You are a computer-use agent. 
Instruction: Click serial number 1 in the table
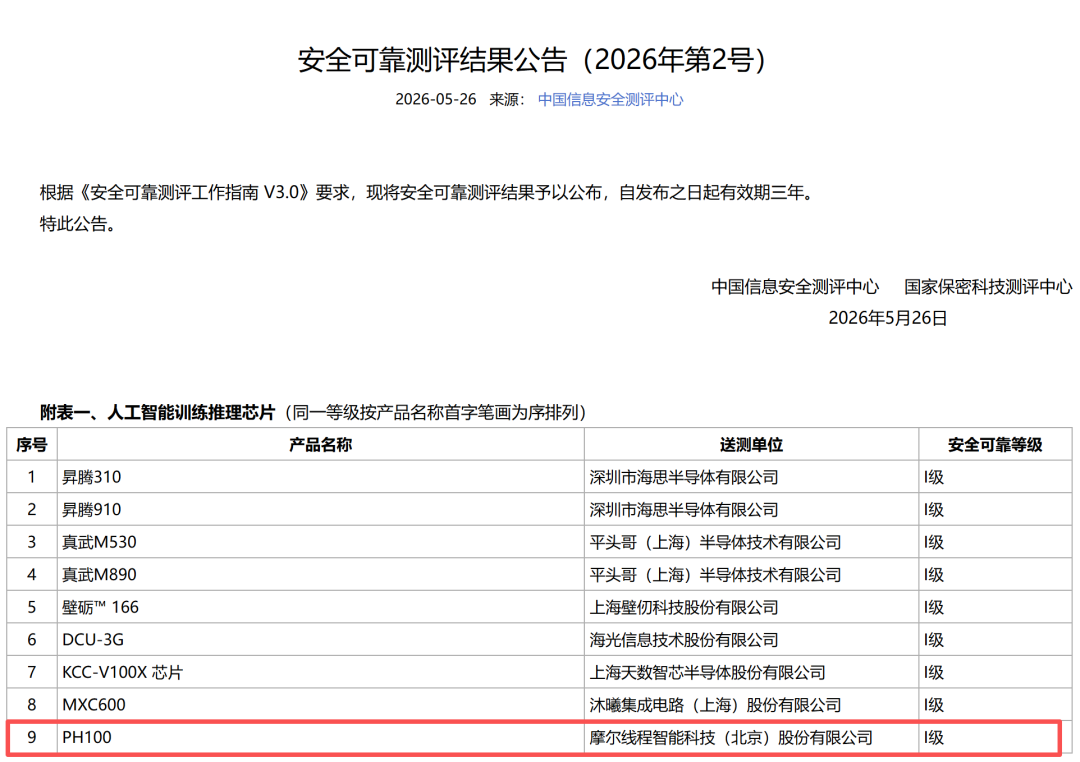tap(32, 477)
